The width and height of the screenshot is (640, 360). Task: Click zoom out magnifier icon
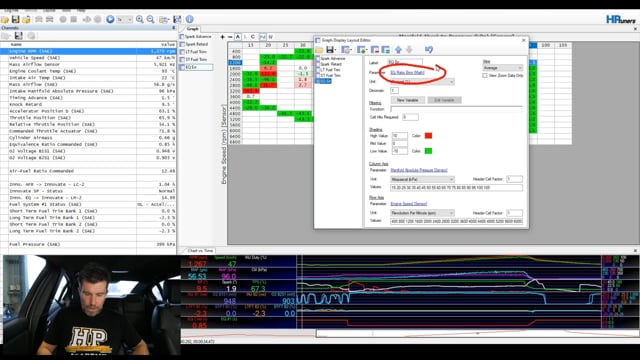150,19
